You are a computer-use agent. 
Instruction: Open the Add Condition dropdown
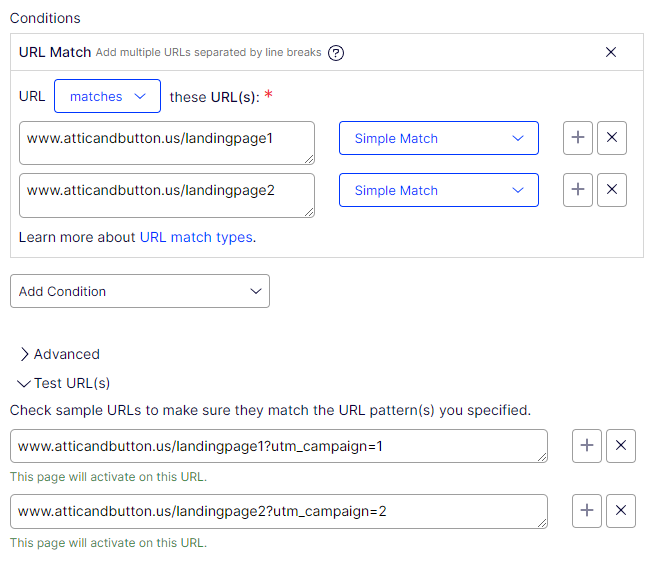tap(139, 291)
